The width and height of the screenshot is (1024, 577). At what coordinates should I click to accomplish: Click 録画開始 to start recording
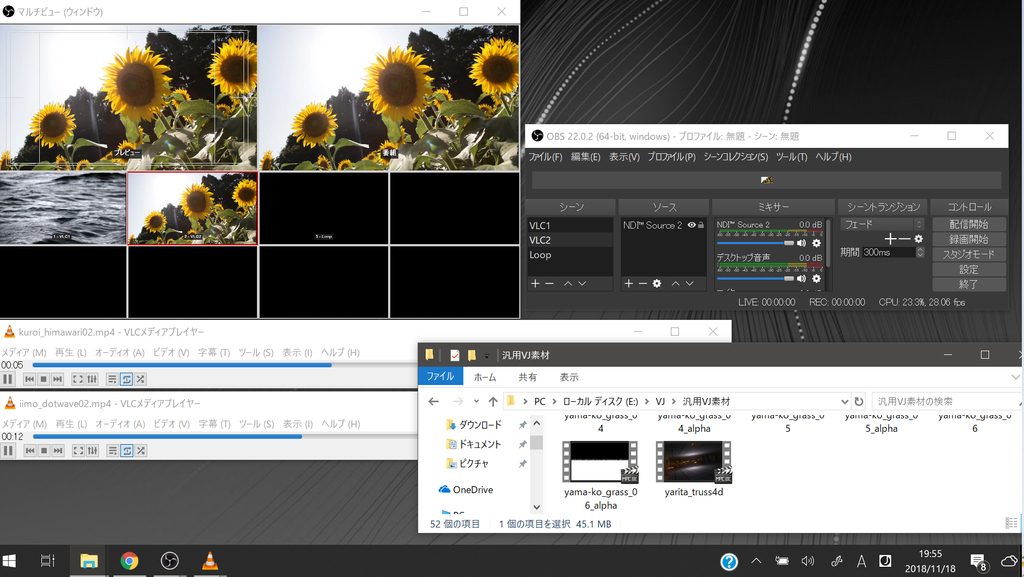968,240
